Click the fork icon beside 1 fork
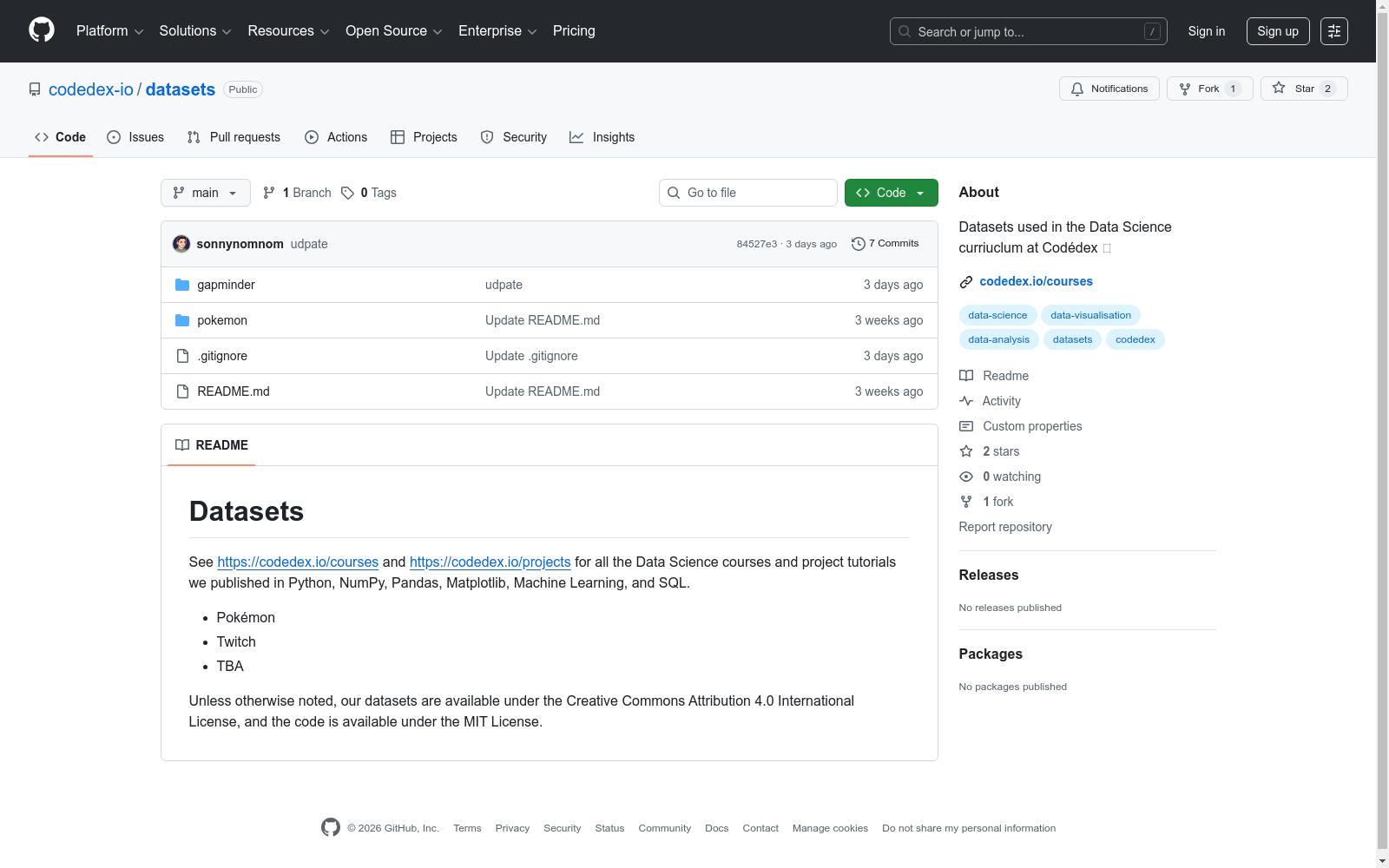 [x=966, y=502]
